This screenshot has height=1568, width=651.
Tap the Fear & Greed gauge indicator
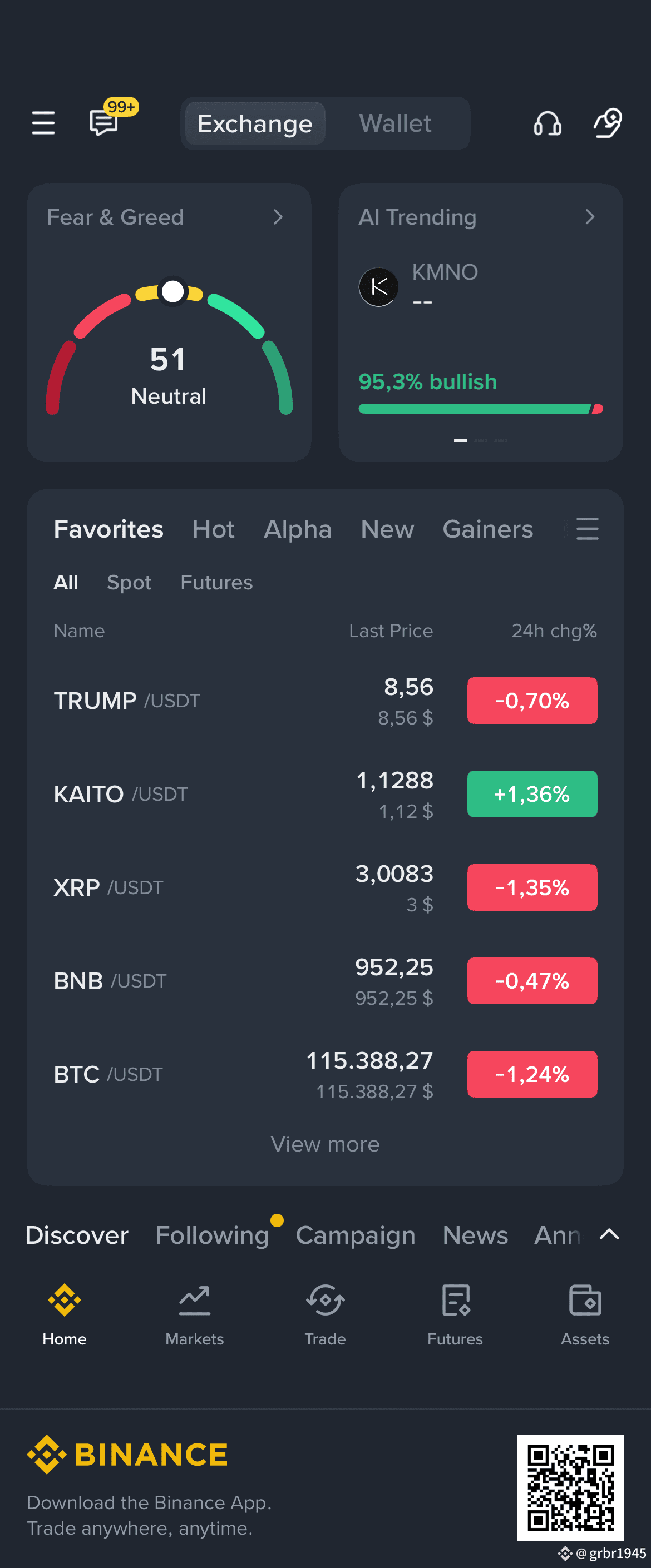click(173, 291)
